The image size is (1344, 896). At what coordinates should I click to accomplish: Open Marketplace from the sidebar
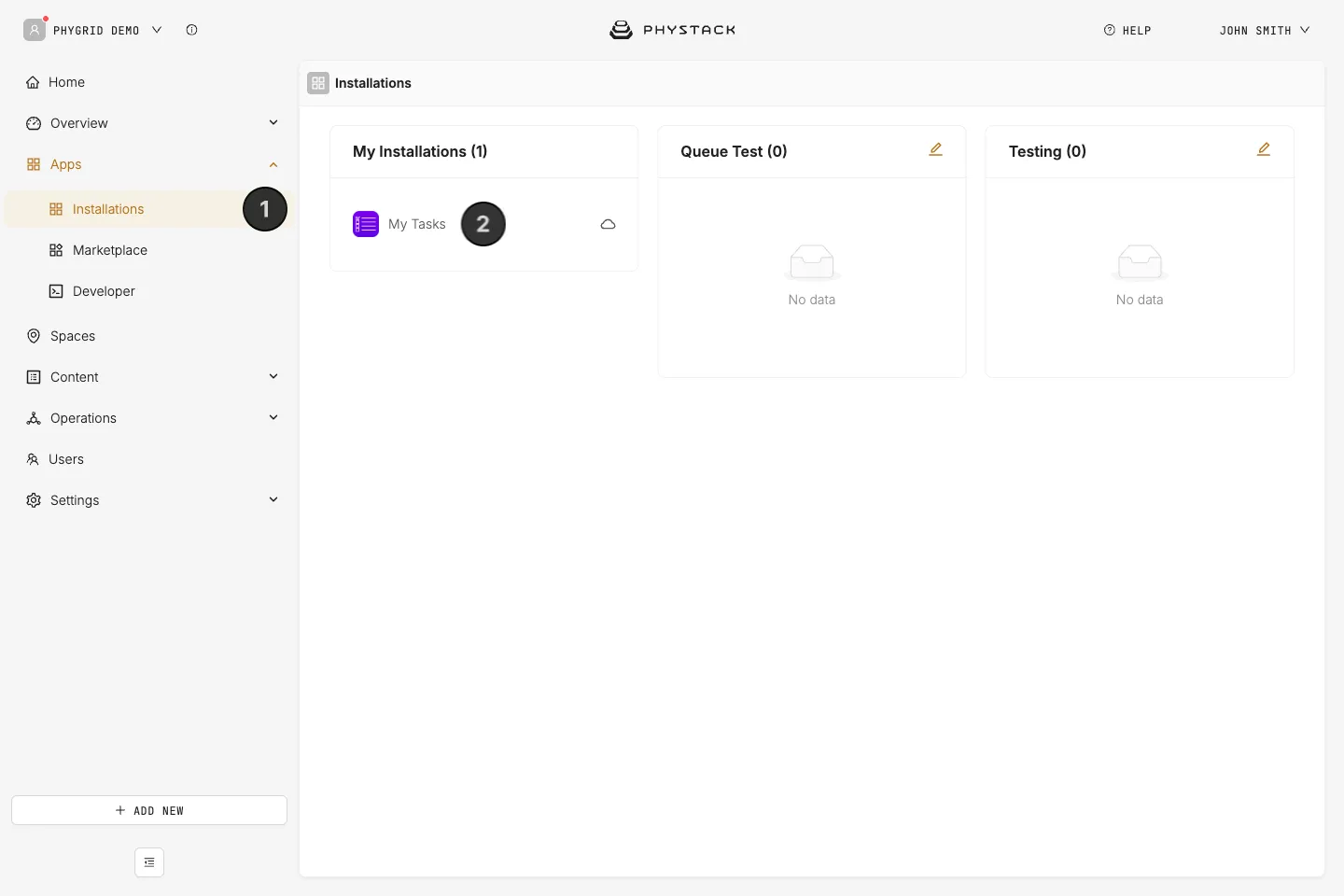coord(149,250)
